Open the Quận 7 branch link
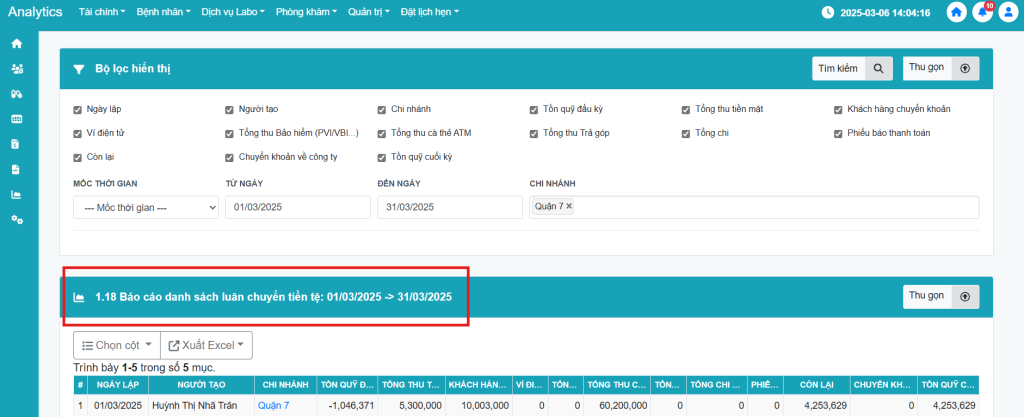The image size is (1024, 417). click(x=273, y=406)
